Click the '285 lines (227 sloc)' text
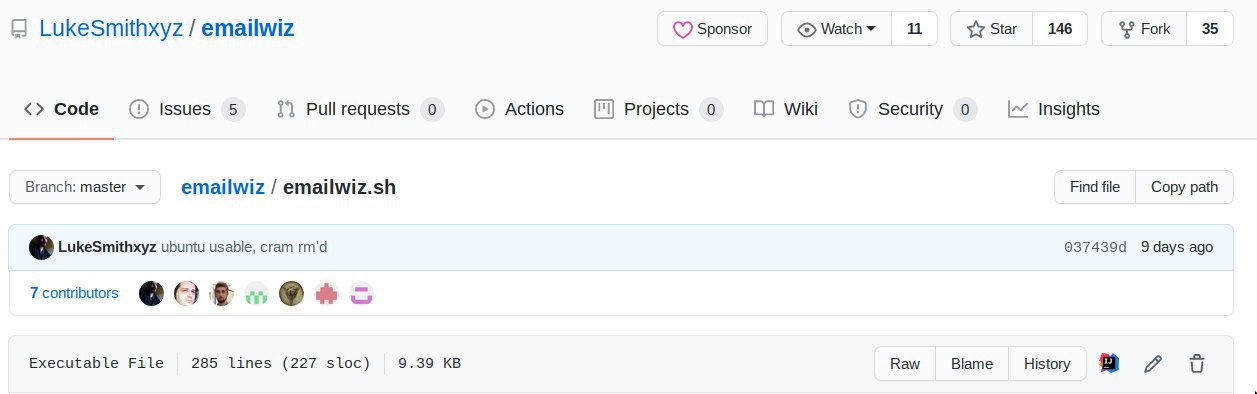 [280, 364]
